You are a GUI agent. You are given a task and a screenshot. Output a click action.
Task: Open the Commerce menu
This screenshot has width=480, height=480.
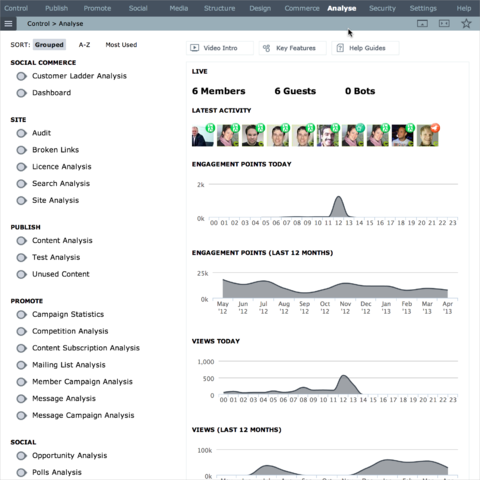[302, 8]
